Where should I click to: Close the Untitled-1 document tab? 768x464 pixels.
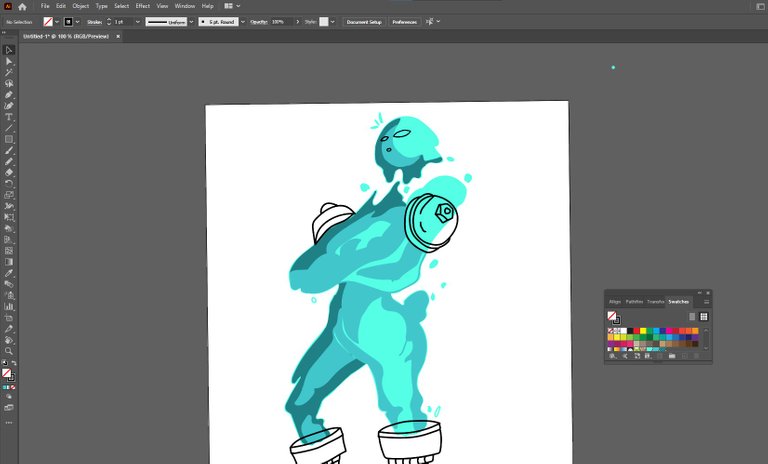pyautogui.click(x=118, y=36)
